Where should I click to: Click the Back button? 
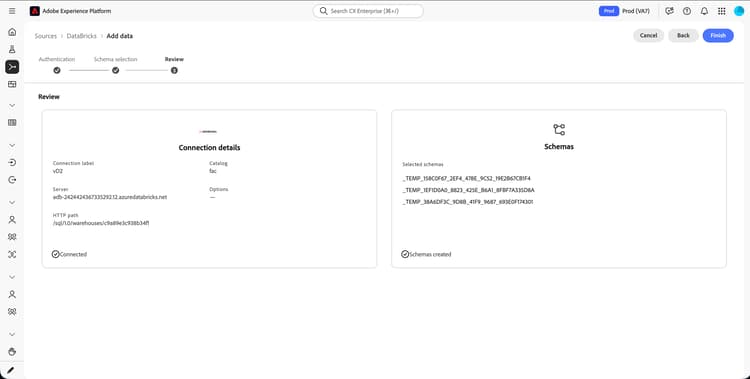pyautogui.click(x=683, y=35)
